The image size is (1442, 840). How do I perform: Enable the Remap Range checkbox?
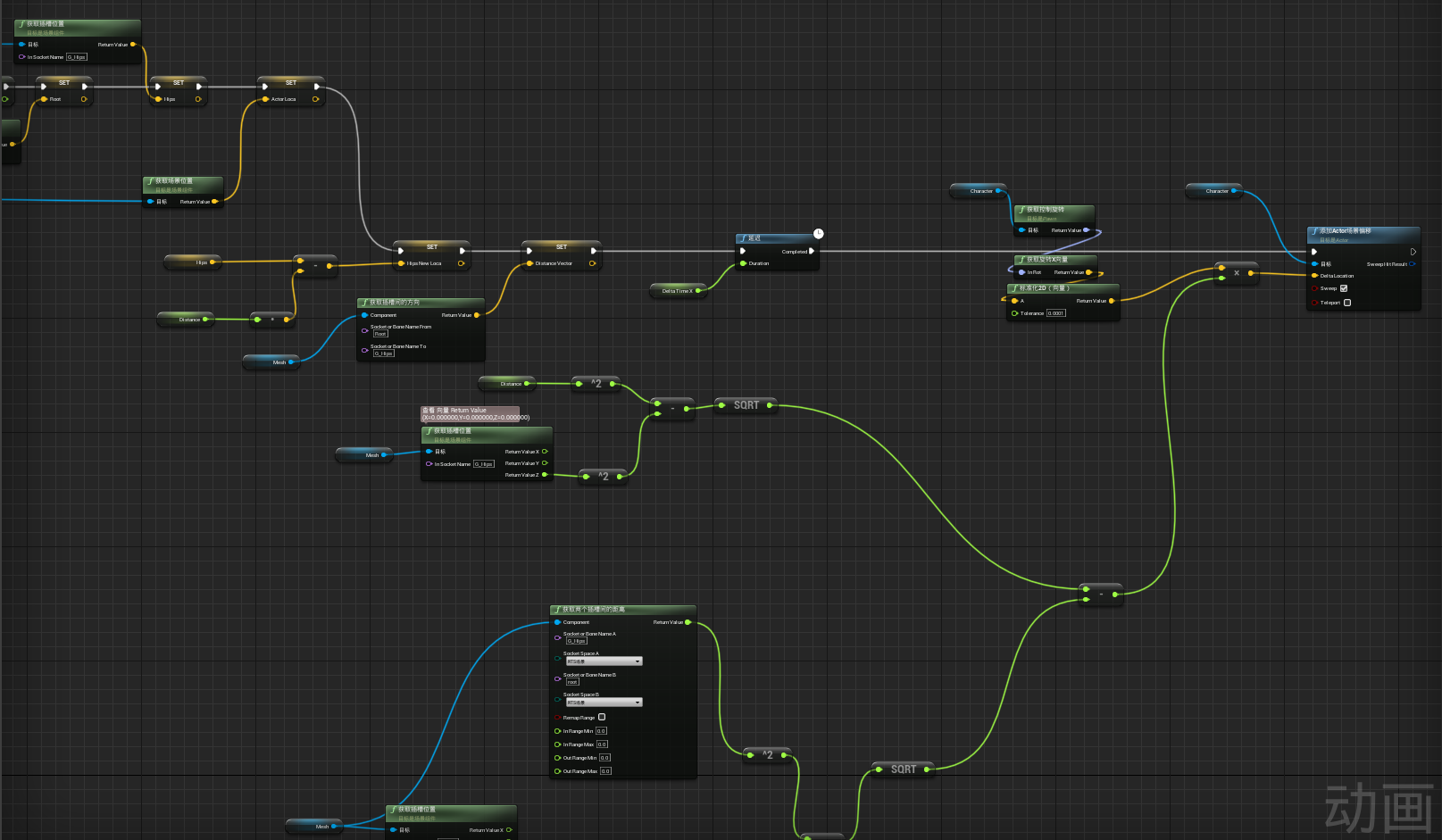click(602, 717)
